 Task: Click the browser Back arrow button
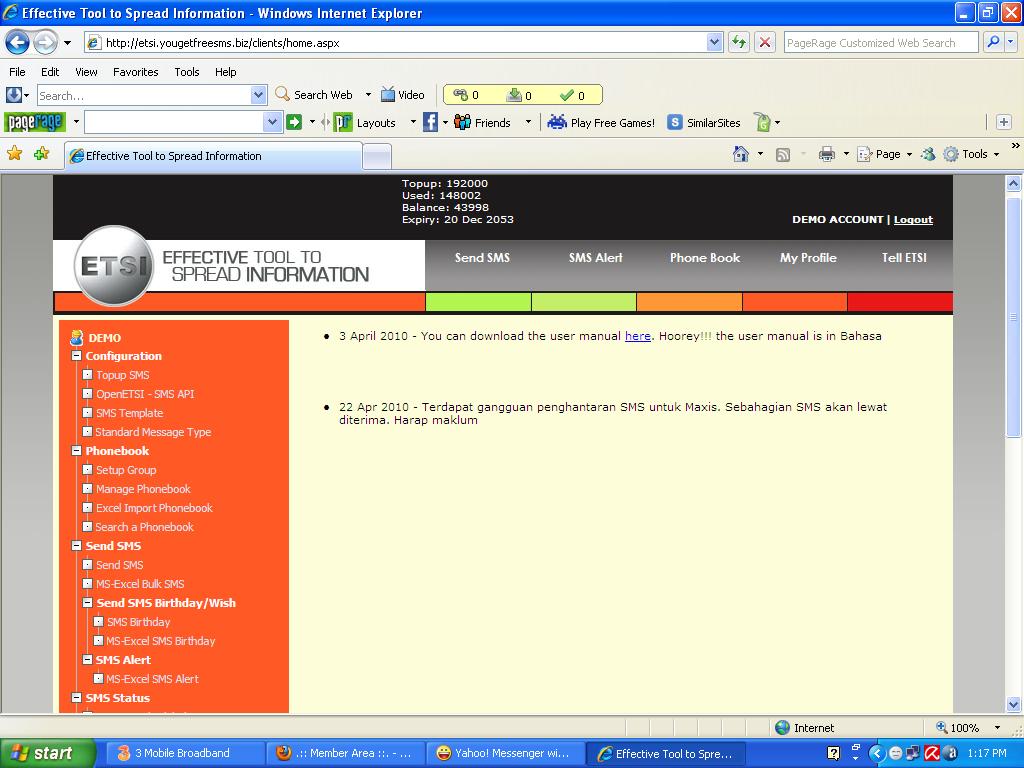point(18,42)
